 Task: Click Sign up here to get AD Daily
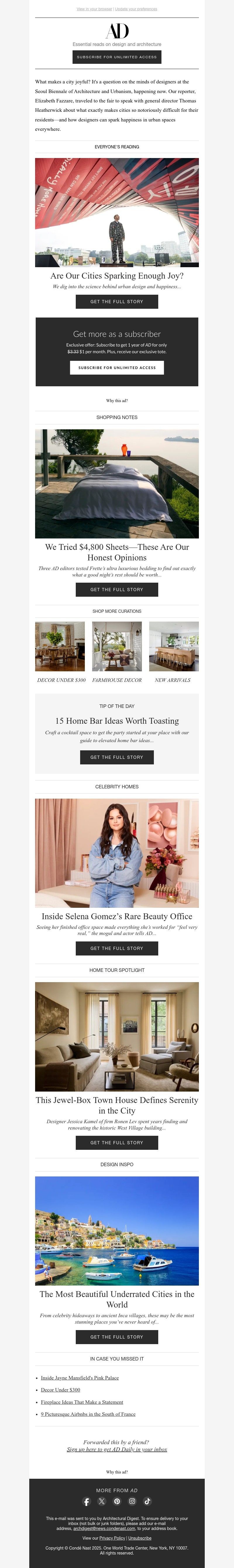(x=117, y=1449)
